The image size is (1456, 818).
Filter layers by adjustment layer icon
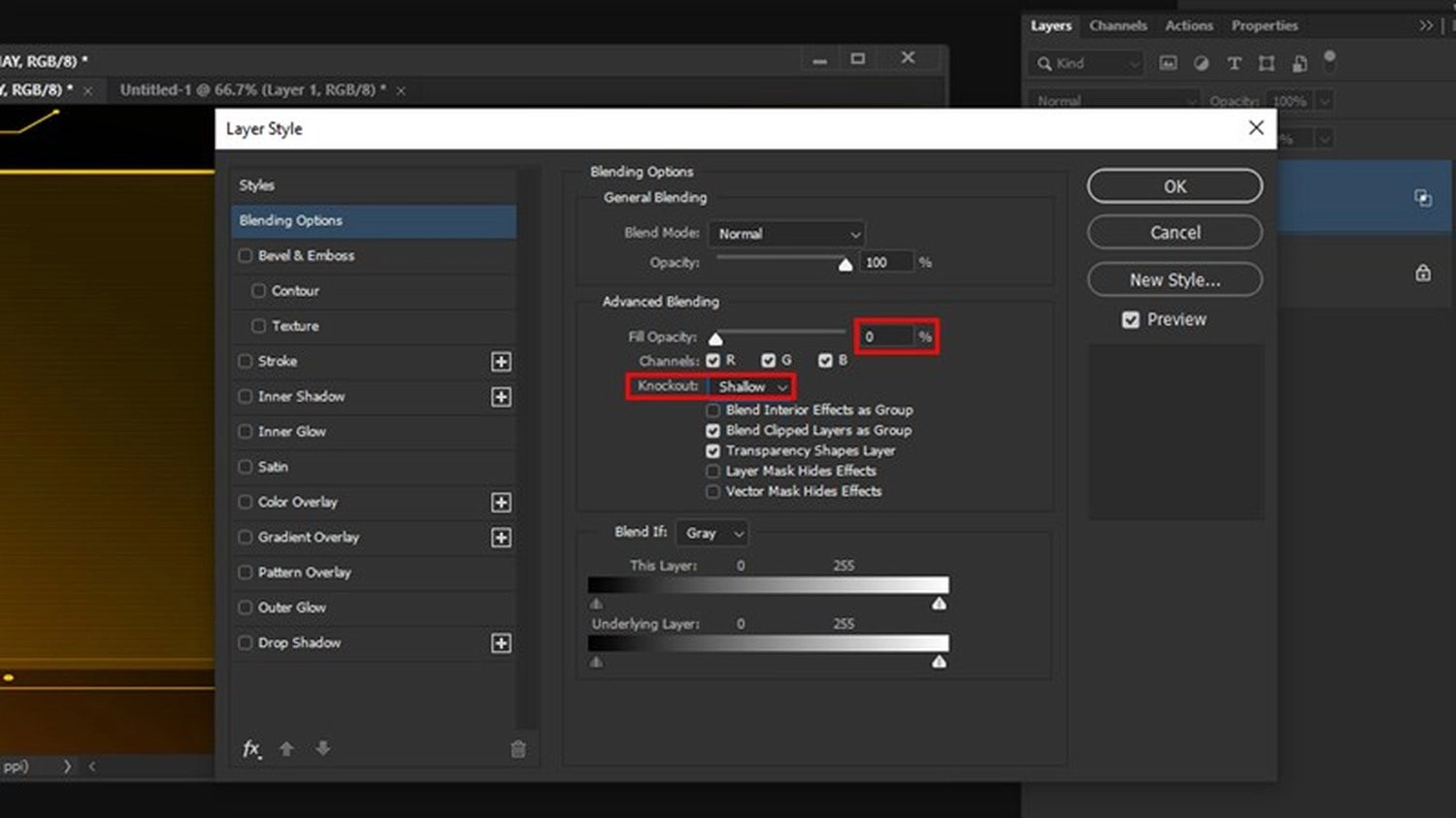click(x=1202, y=63)
